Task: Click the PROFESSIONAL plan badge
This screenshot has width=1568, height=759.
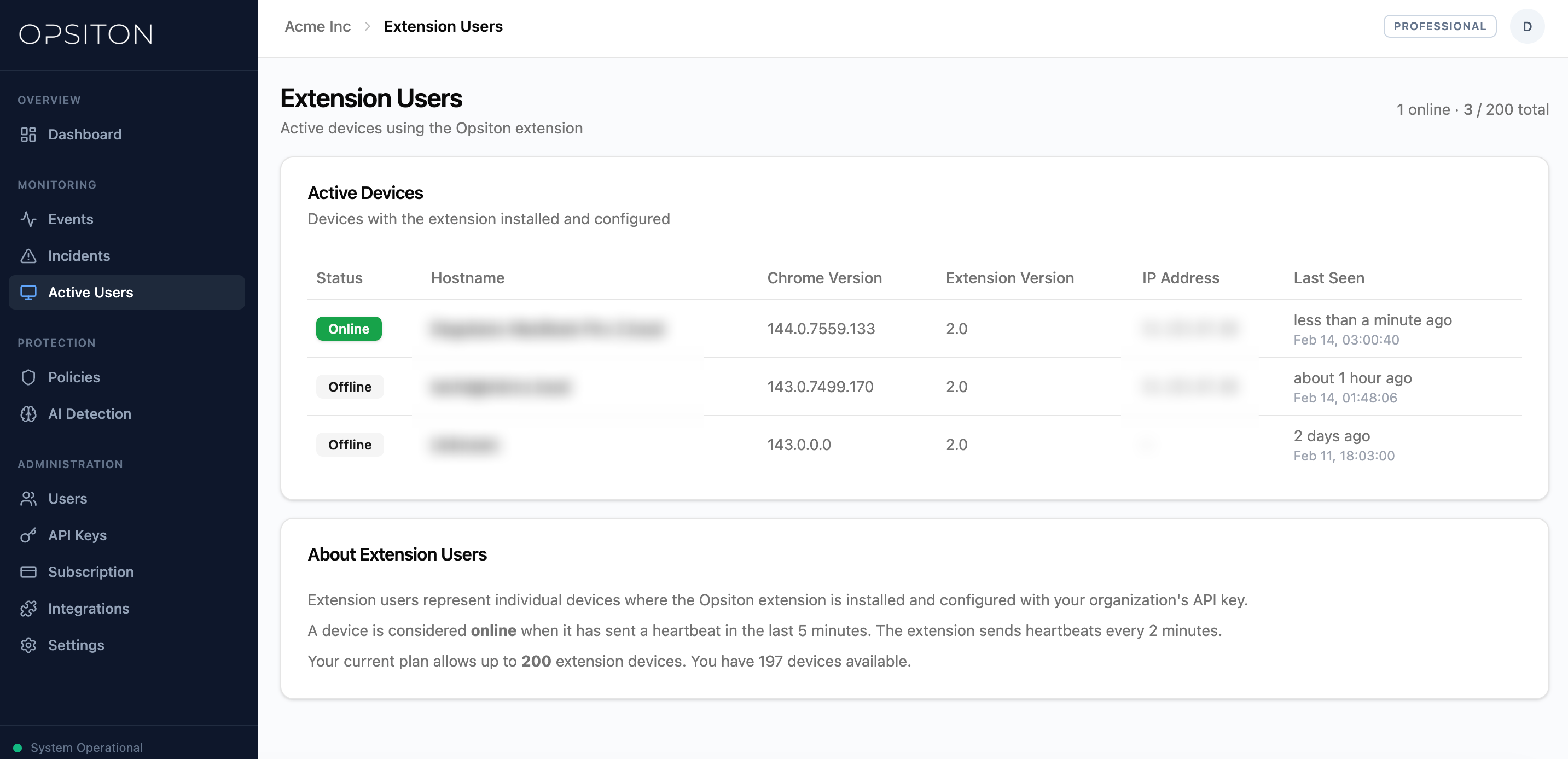Action: 1439,26
